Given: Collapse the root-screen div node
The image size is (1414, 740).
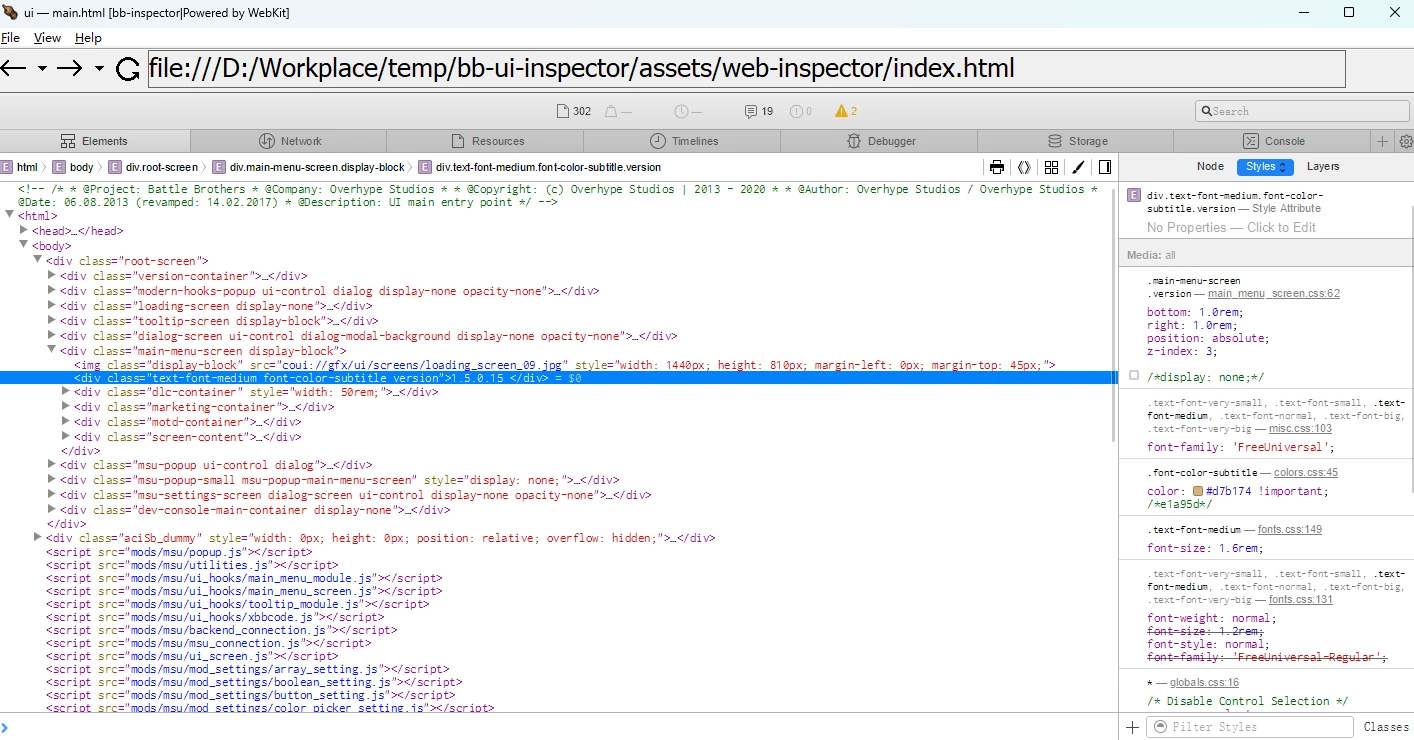Looking at the screenshot, I should 38,260.
